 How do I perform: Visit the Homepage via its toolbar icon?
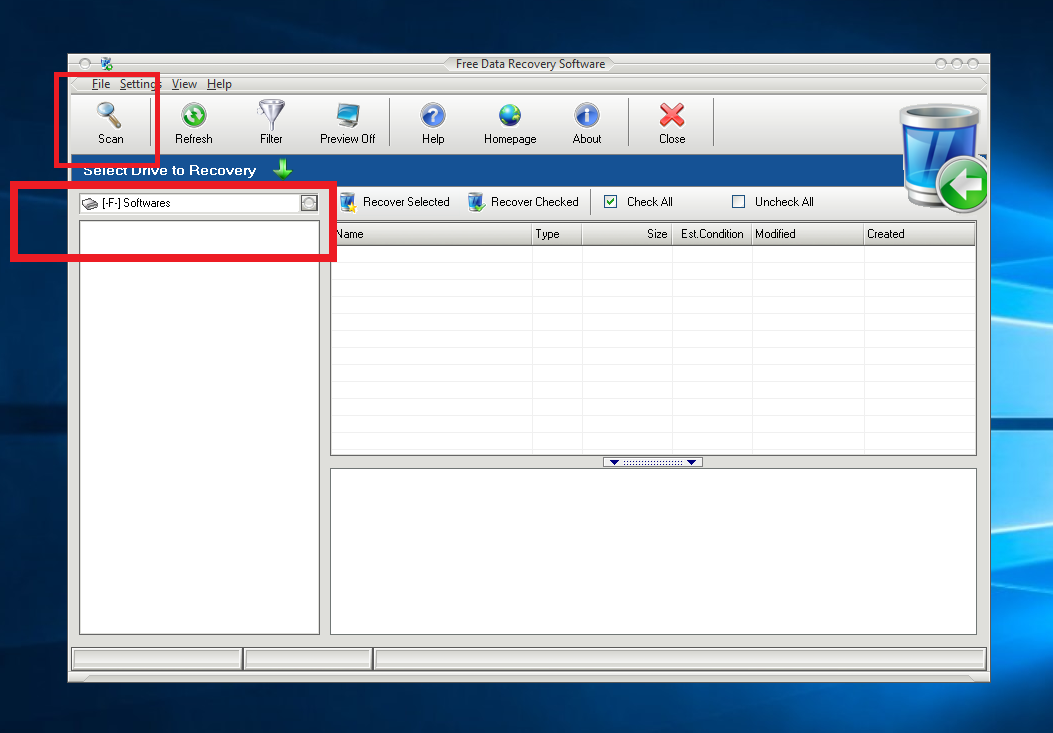pos(509,122)
